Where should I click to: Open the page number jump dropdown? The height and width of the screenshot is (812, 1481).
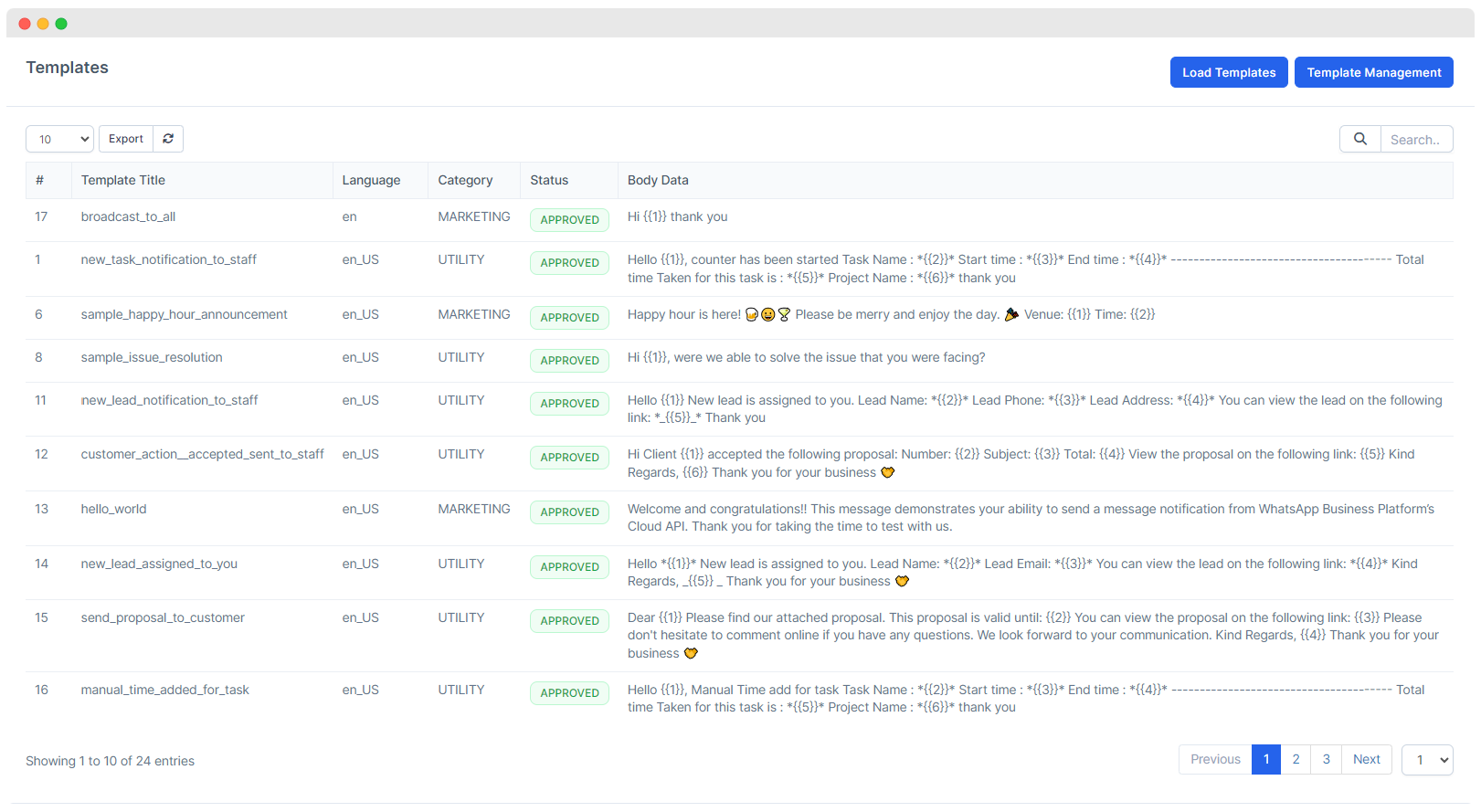pyautogui.click(x=1426, y=760)
